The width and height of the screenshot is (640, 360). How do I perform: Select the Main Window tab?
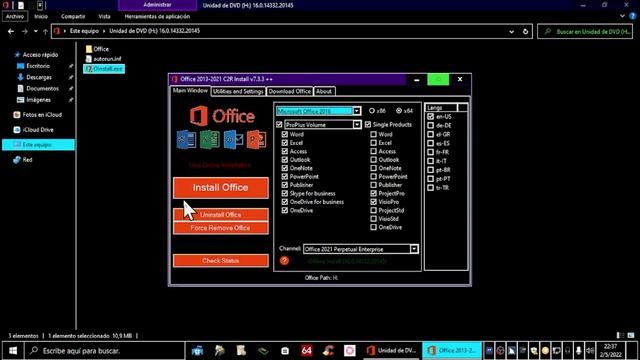pos(190,91)
